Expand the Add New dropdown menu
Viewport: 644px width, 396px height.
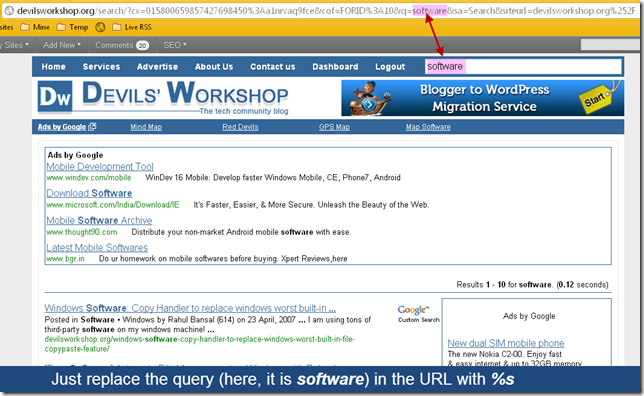tap(62, 45)
